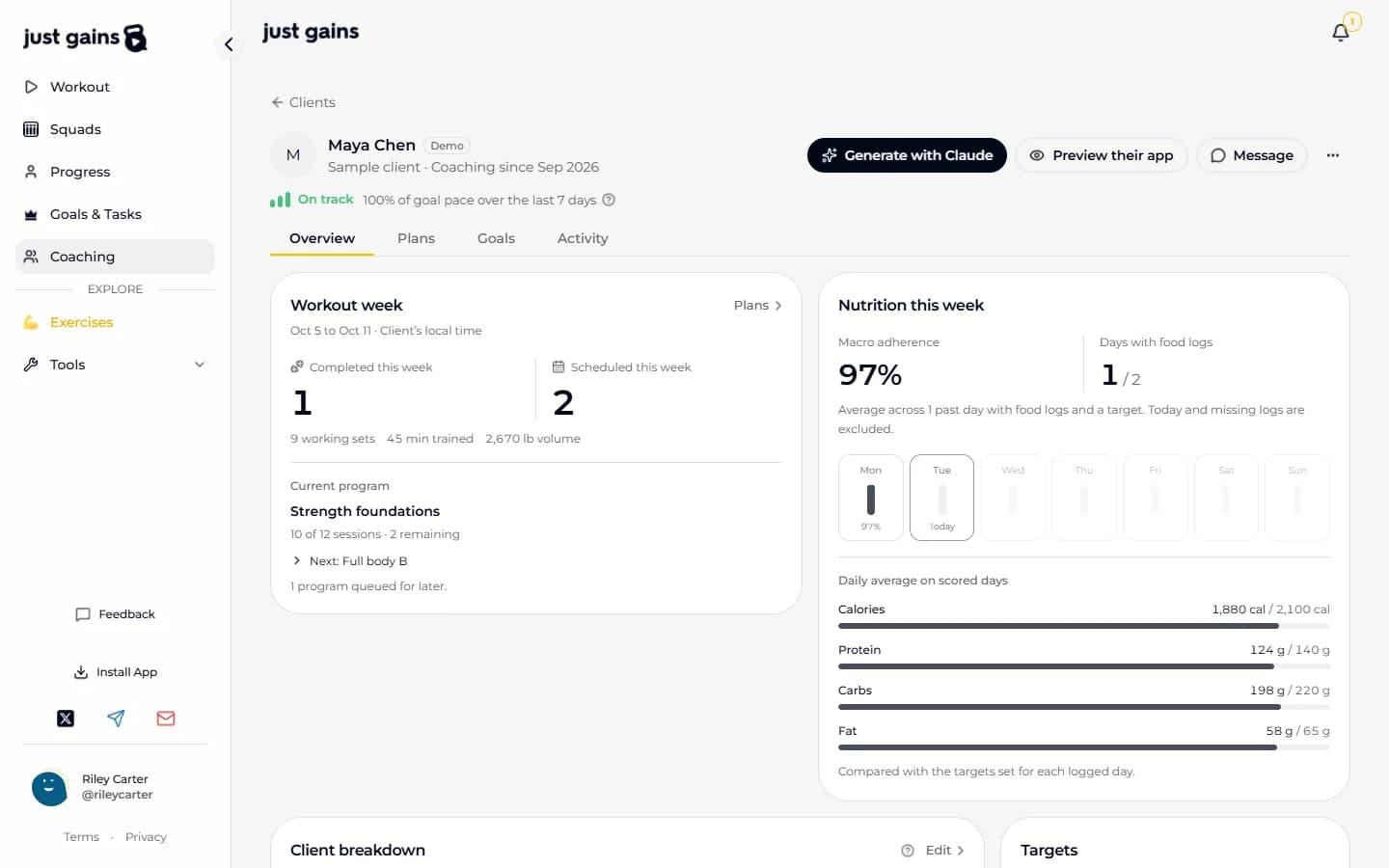Open notifications bell
Viewport: 1389px width, 868px height.
point(1341,33)
